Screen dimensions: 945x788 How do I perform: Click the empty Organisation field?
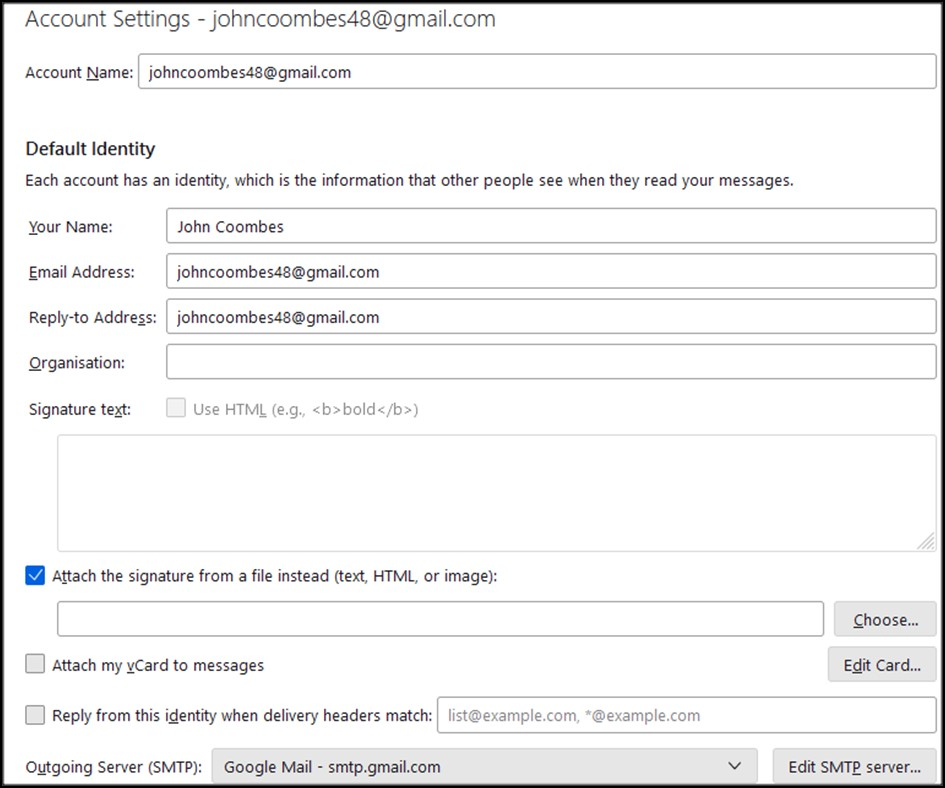click(551, 362)
